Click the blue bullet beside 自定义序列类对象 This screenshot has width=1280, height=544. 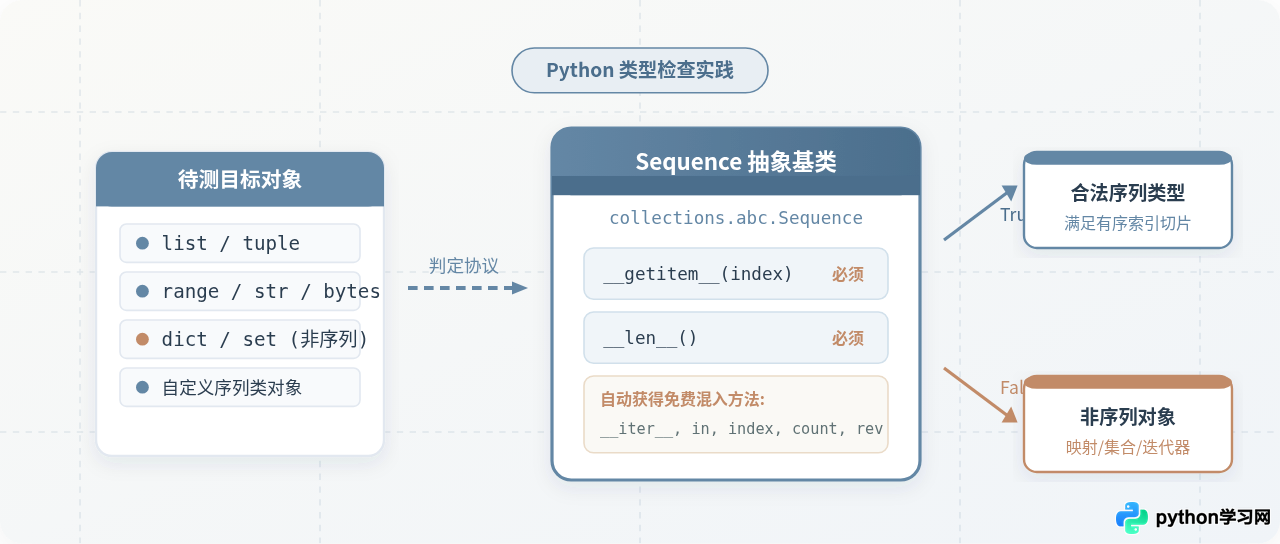click(142, 387)
